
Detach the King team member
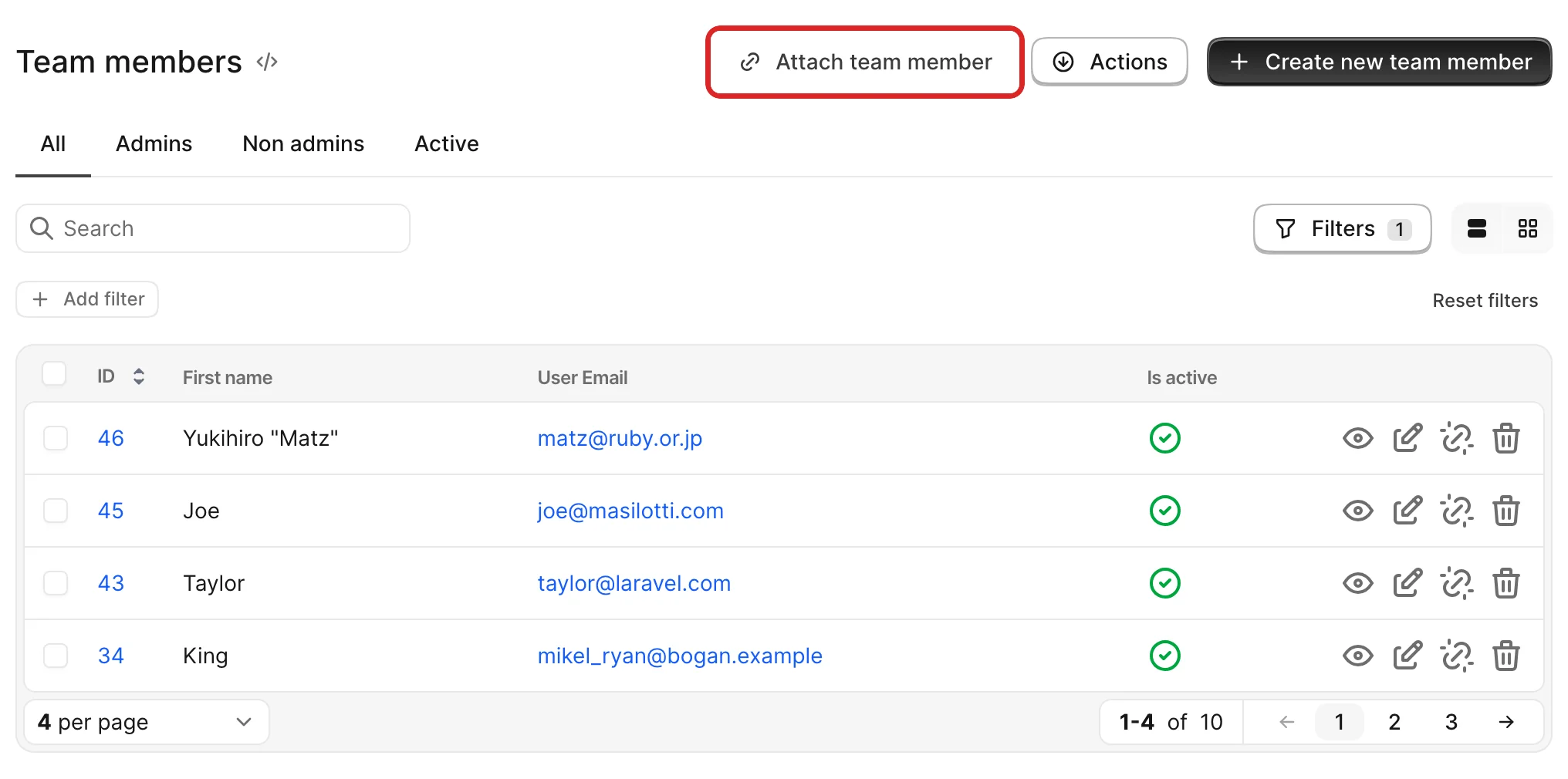click(x=1457, y=656)
